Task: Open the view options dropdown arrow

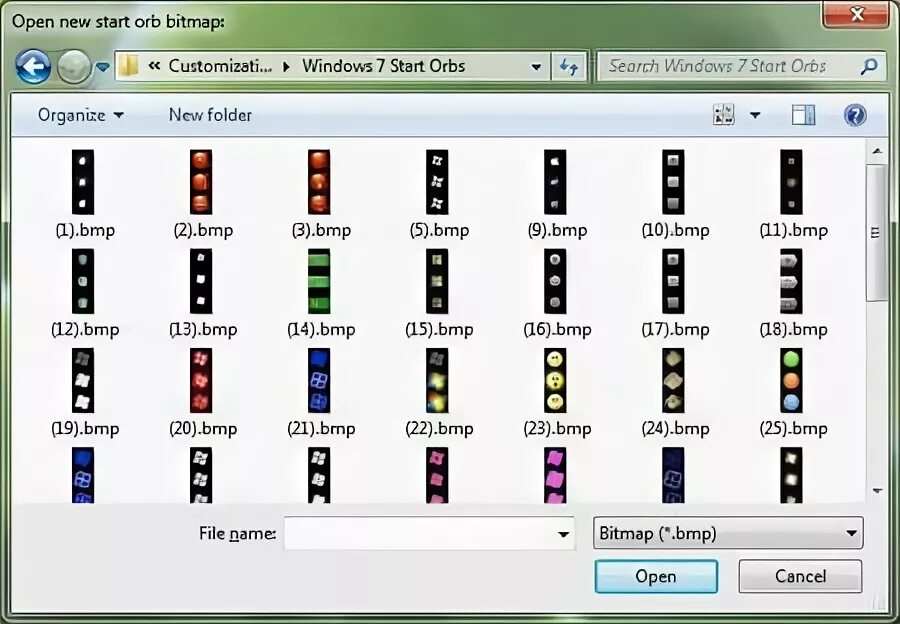Action: [755, 115]
